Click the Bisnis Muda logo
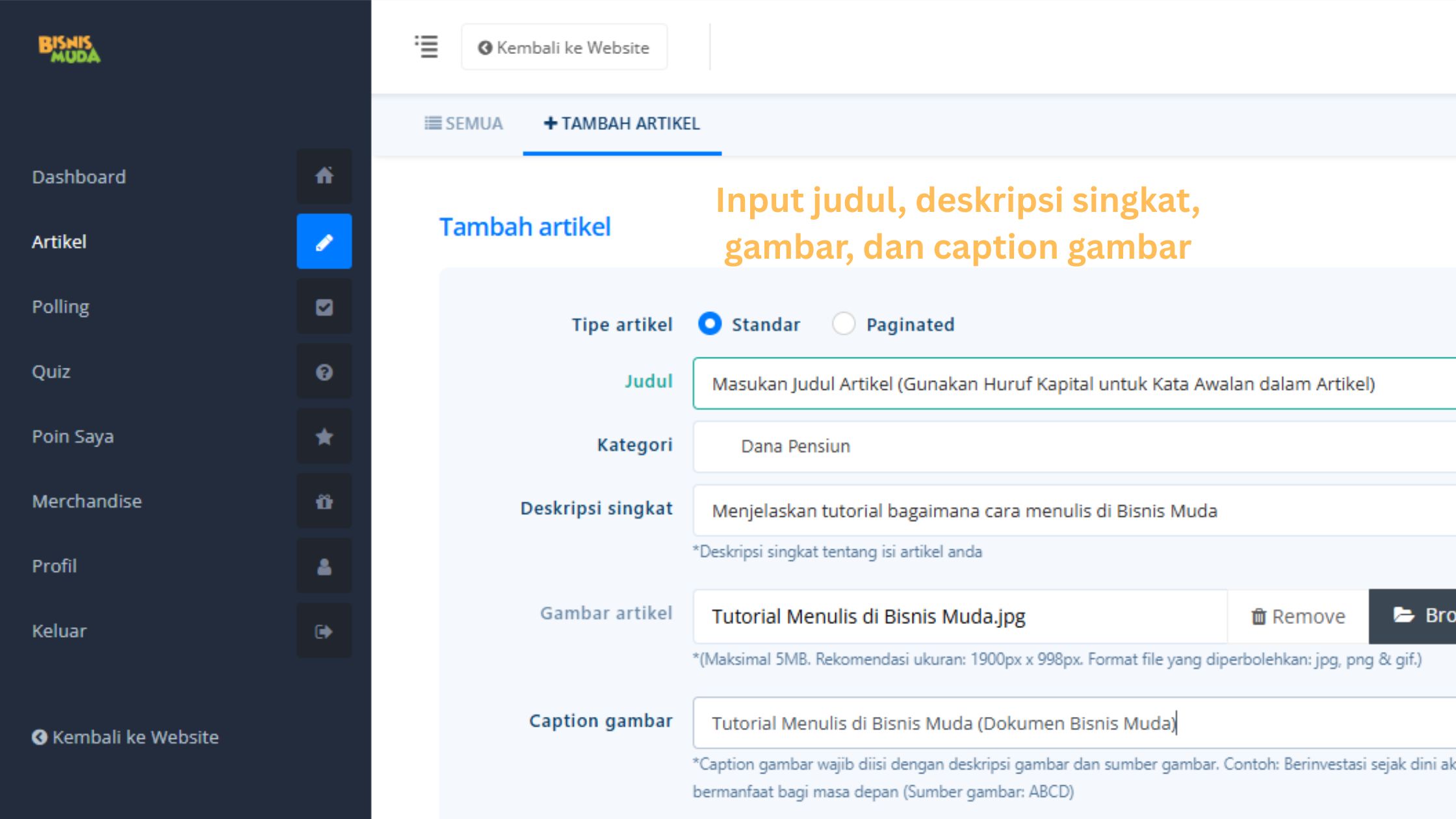The image size is (1456, 819). click(70, 49)
